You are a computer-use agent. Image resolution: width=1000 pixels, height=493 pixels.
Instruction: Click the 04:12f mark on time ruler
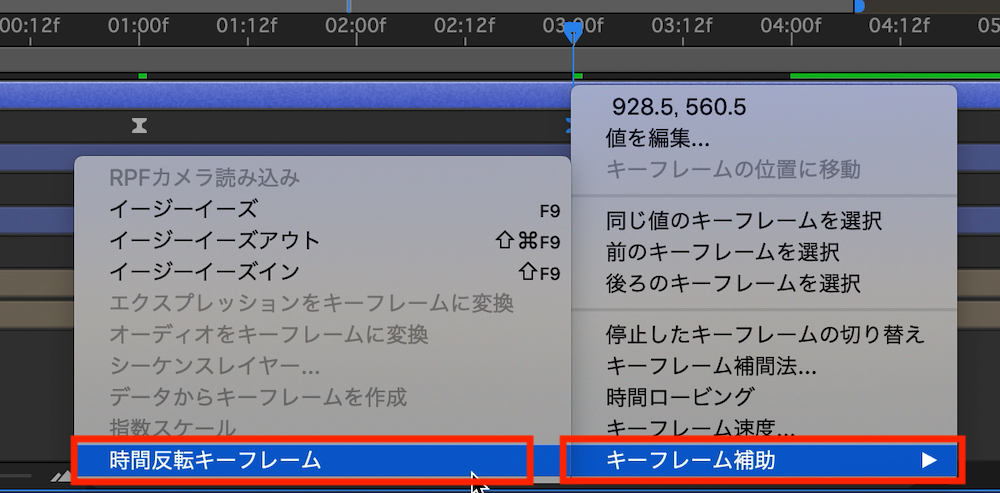pos(899,26)
